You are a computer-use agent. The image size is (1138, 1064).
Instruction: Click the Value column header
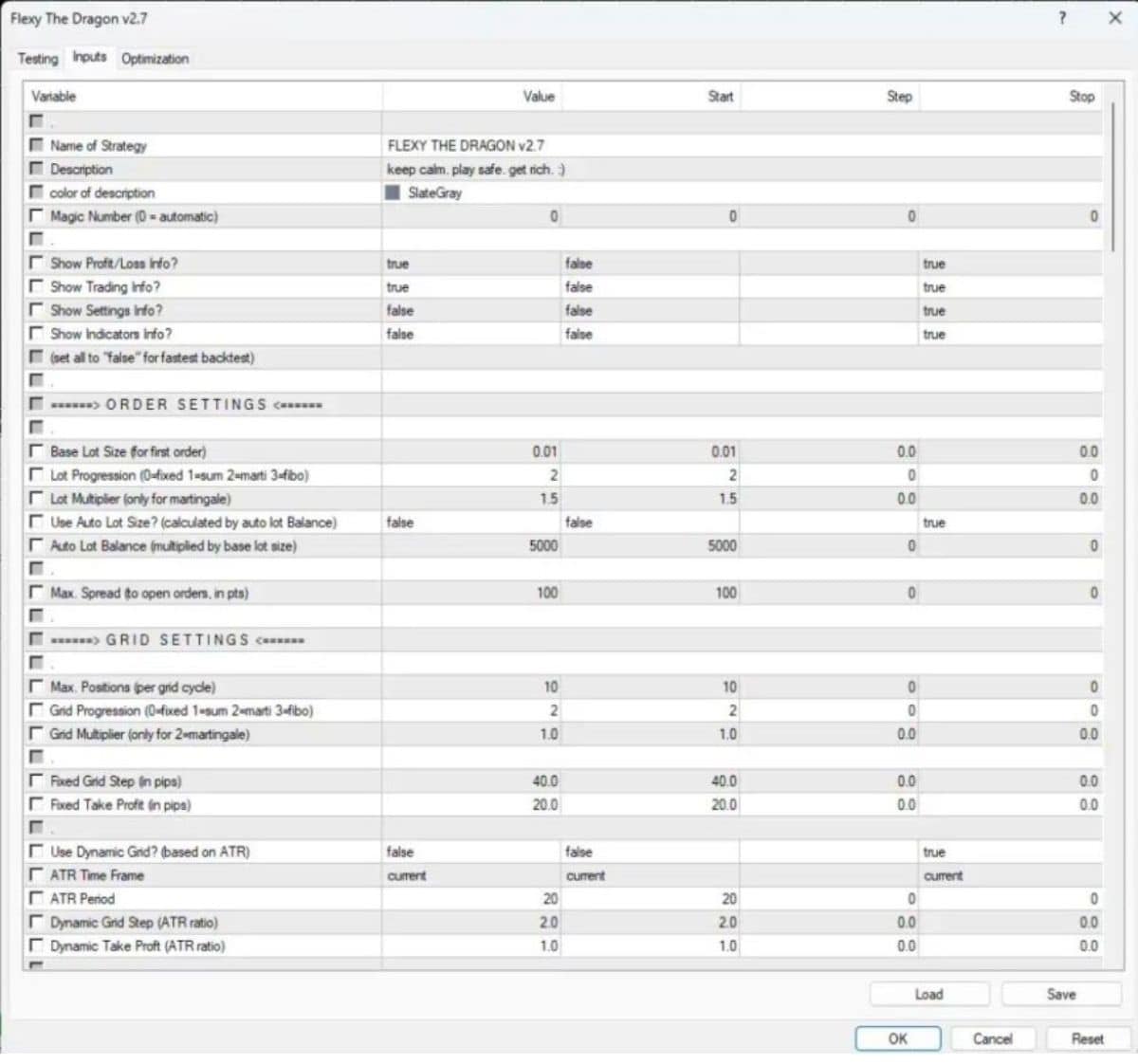(471, 96)
